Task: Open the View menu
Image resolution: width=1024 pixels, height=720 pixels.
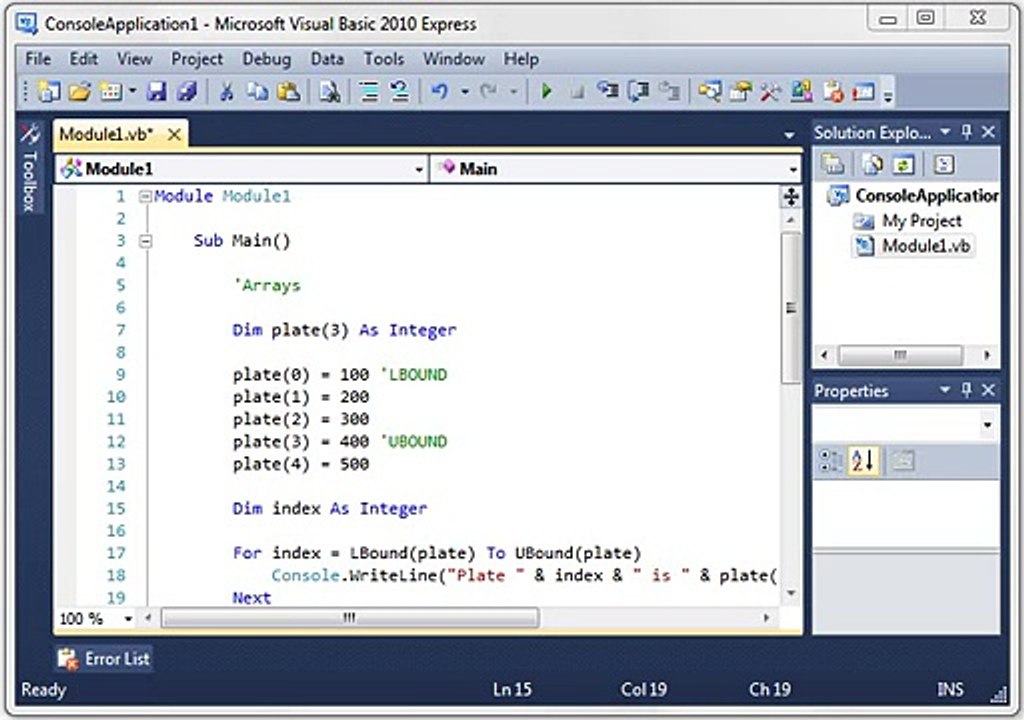Action: pos(135,59)
